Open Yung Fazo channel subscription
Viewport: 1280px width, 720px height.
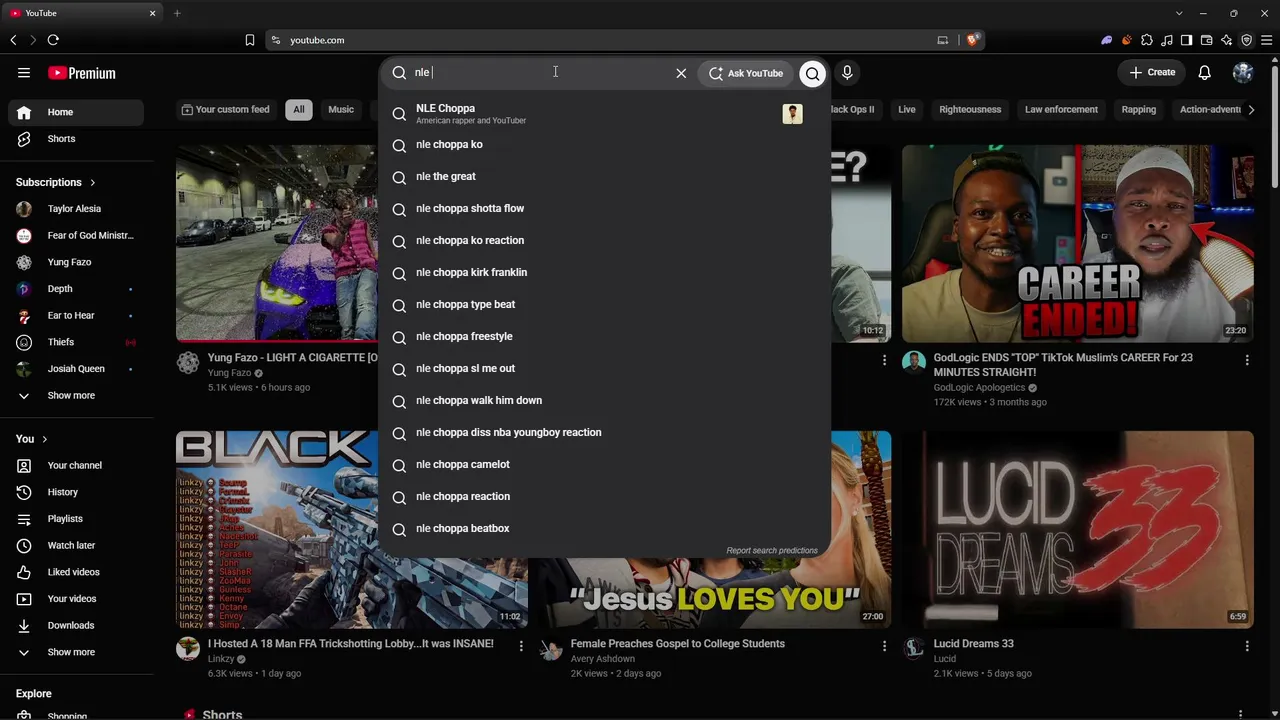tap(76, 262)
